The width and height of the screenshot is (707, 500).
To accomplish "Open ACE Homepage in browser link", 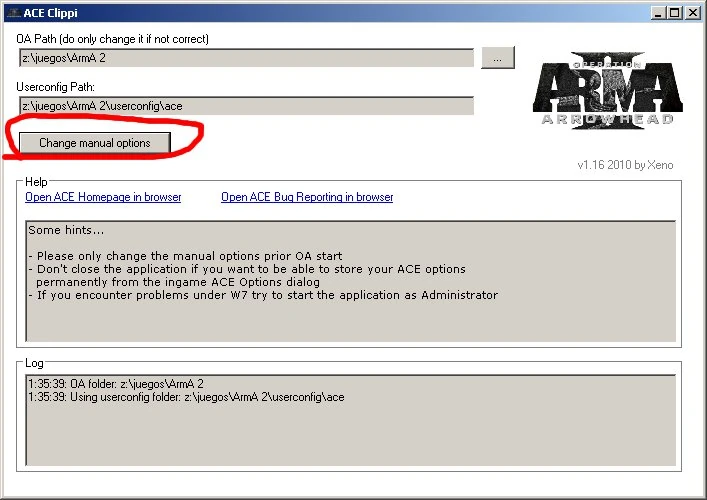I will coord(103,197).
